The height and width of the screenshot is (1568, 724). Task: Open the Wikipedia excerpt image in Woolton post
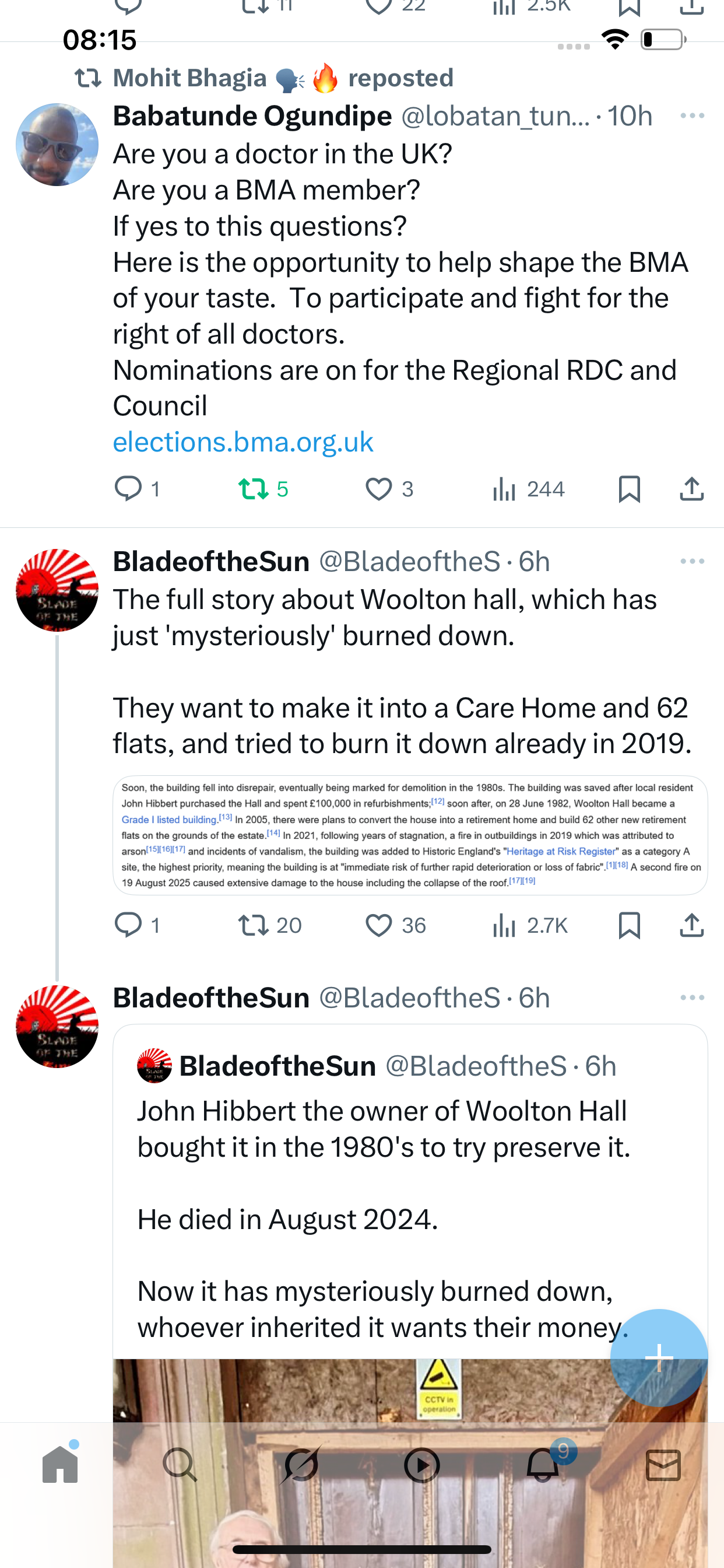(410, 835)
